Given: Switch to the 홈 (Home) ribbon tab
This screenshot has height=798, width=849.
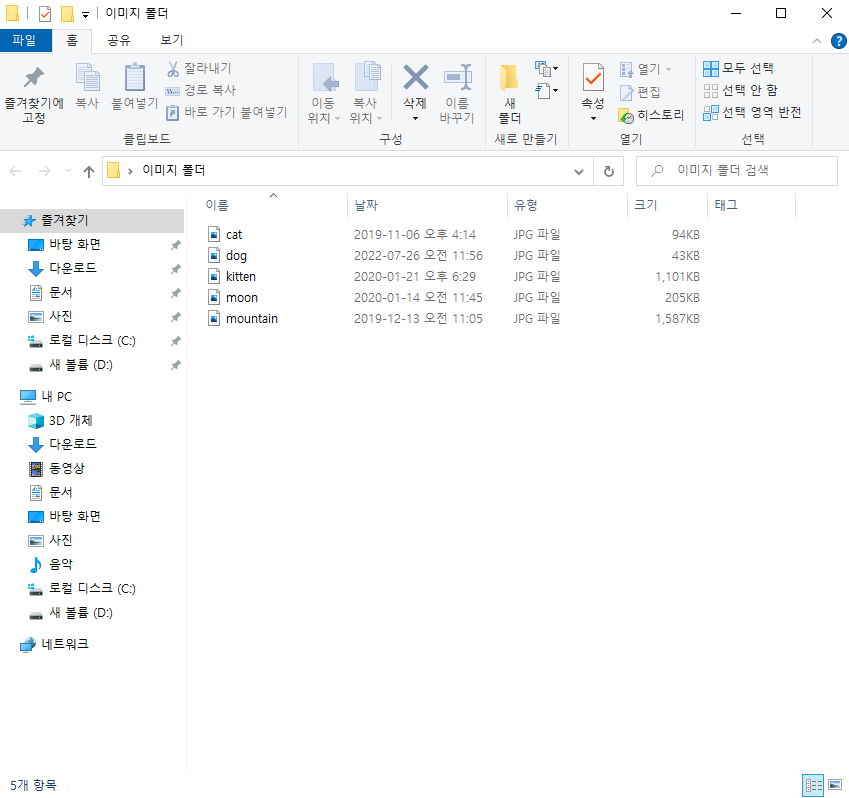Looking at the screenshot, I should pyautogui.click(x=72, y=40).
